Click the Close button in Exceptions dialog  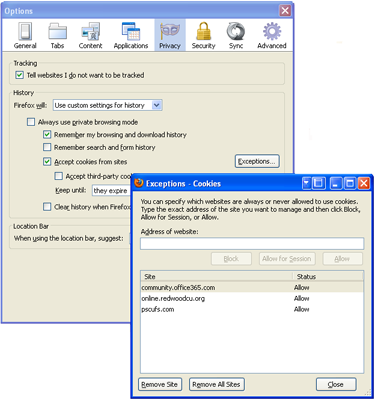coord(336,384)
